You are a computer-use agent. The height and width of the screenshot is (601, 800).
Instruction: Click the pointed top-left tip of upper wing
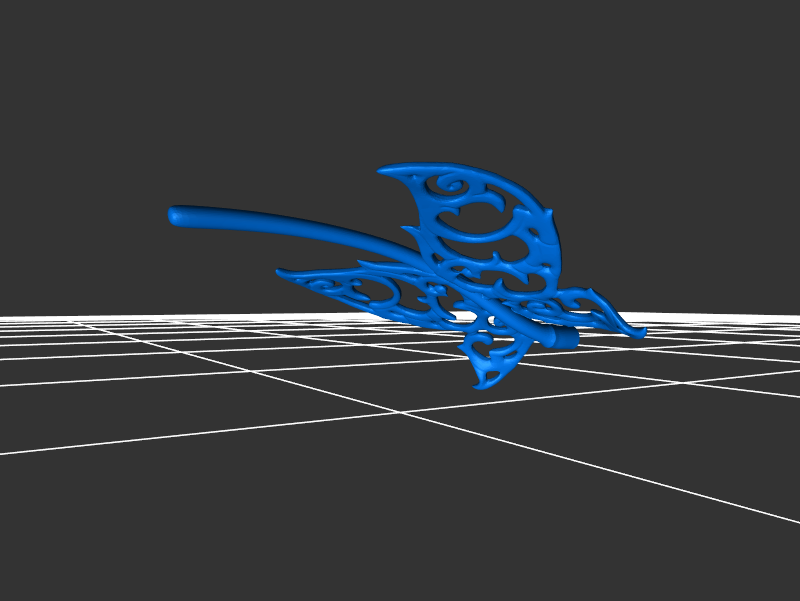click(382, 170)
